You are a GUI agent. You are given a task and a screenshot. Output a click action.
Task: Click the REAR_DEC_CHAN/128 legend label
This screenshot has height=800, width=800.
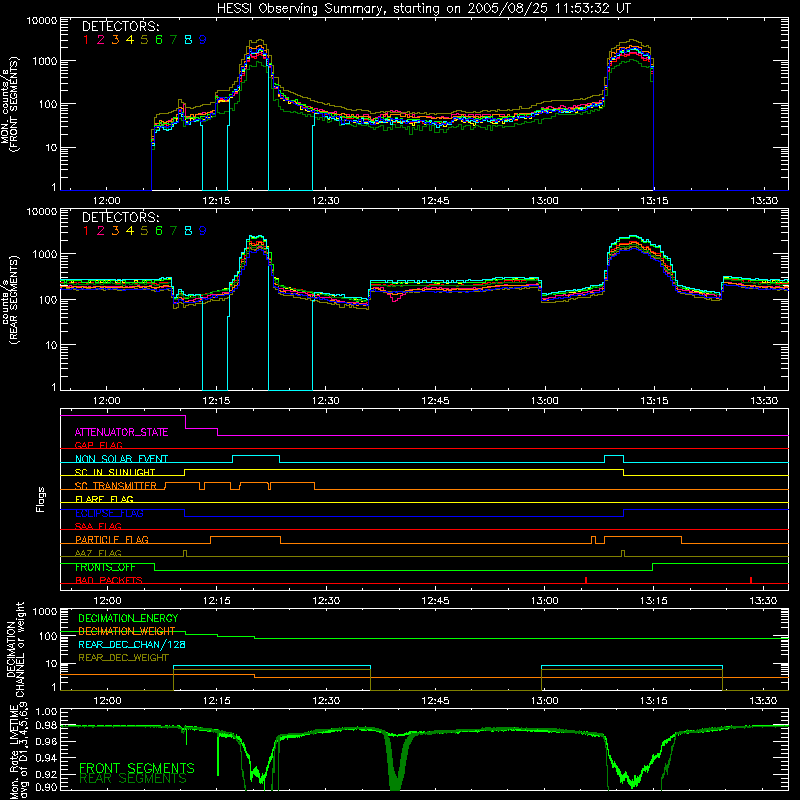[x=132, y=645]
